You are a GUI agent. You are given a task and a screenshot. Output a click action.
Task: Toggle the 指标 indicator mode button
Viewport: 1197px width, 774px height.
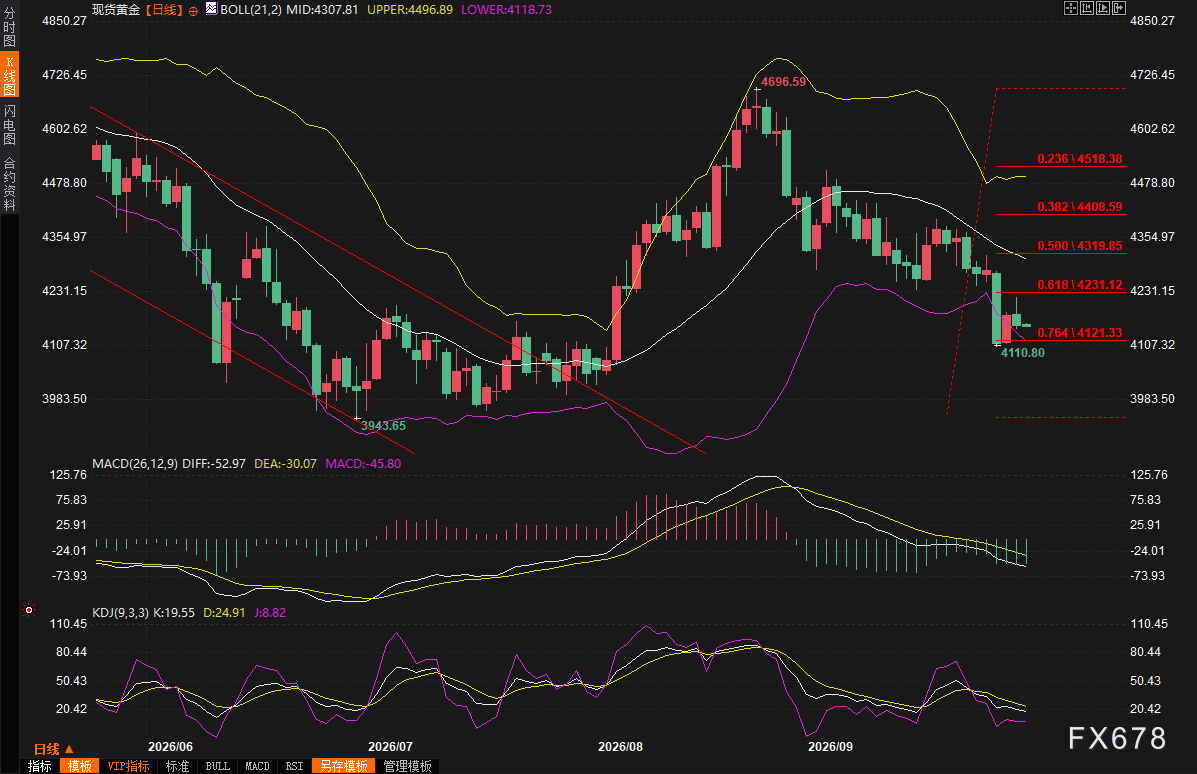click(40, 766)
